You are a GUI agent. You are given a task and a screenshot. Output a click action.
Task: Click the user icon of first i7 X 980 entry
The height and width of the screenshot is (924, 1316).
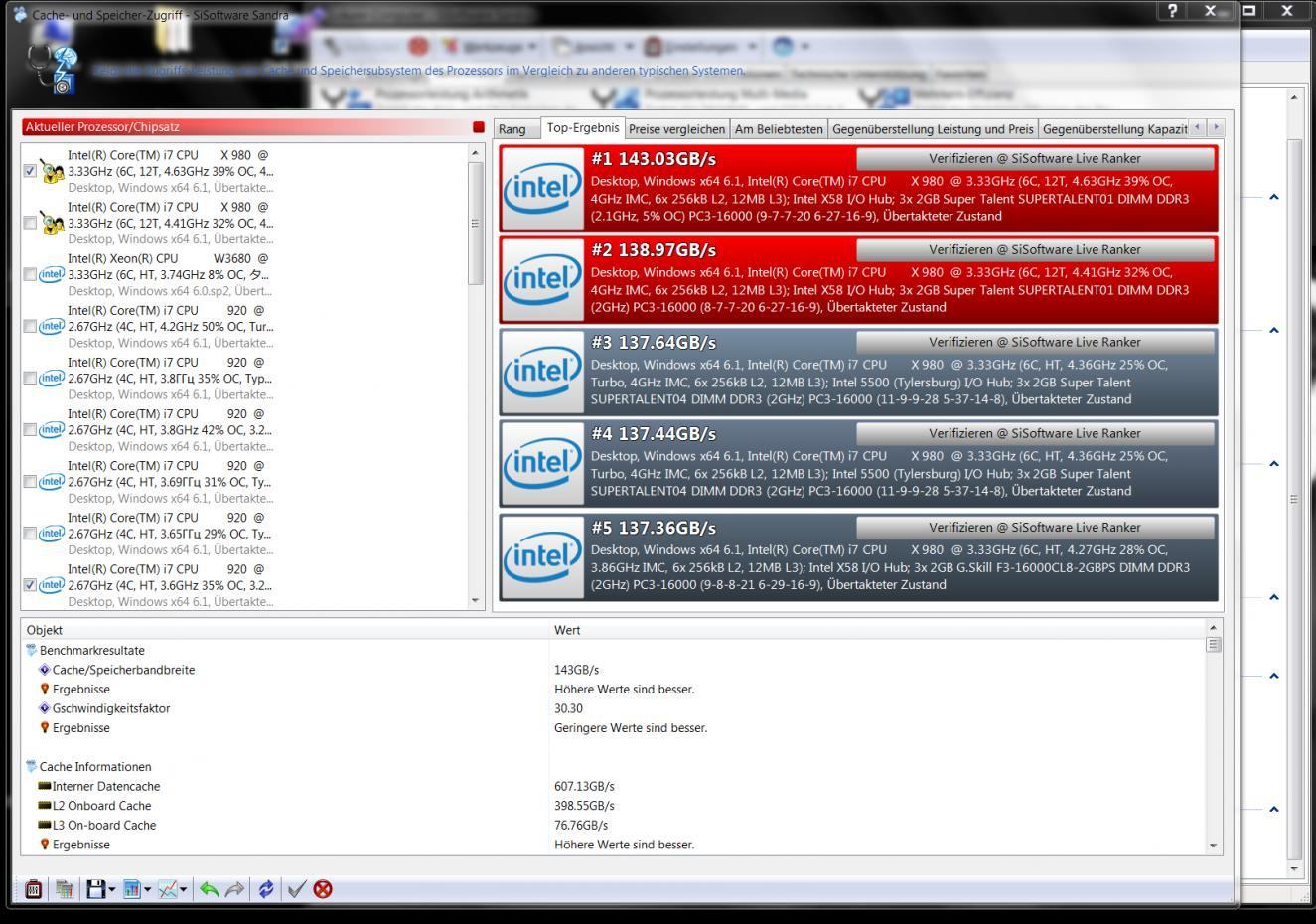(52, 172)
